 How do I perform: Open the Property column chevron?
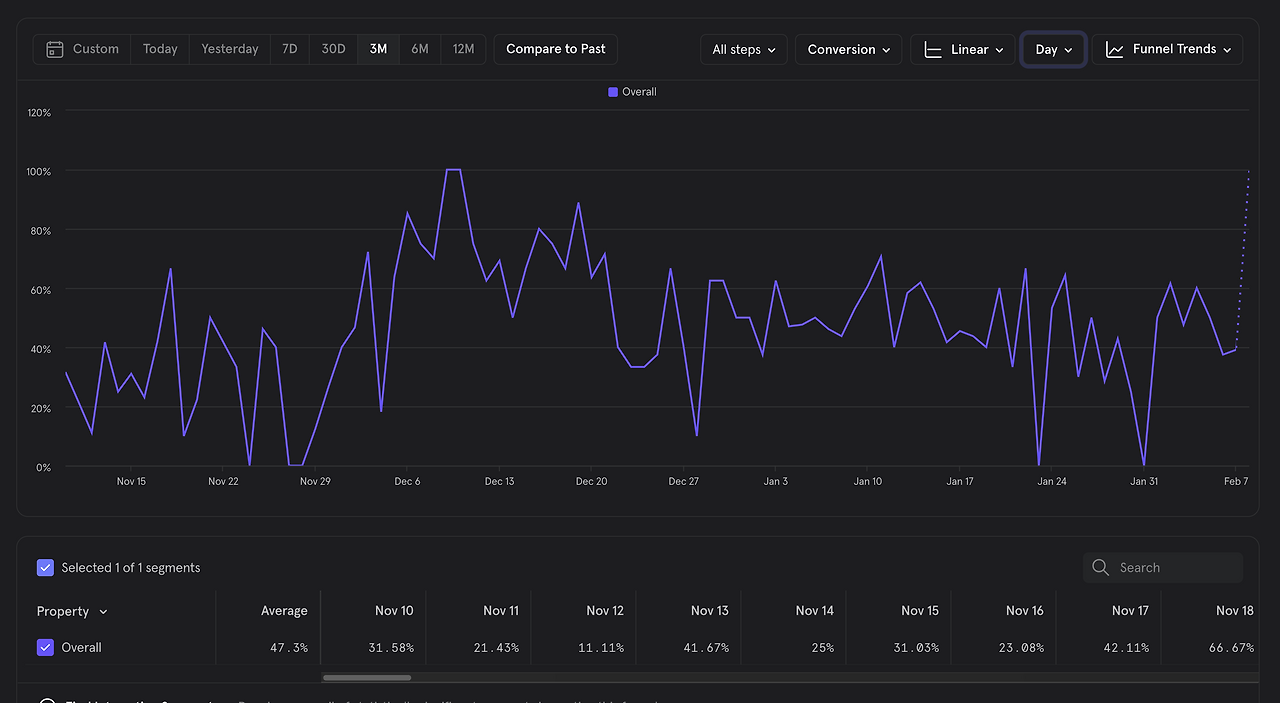103,612
